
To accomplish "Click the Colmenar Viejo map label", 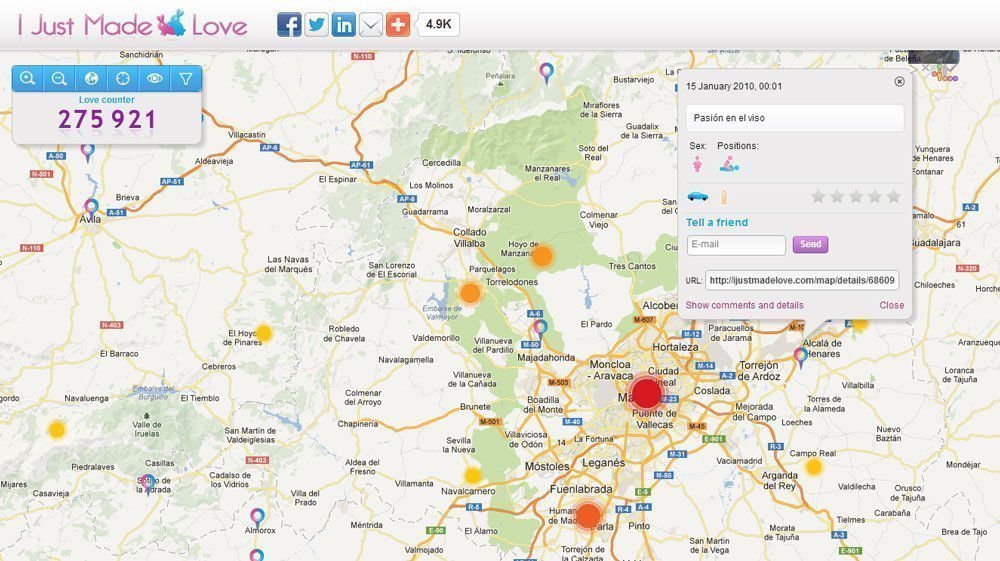I will click(x=598, y=219).
